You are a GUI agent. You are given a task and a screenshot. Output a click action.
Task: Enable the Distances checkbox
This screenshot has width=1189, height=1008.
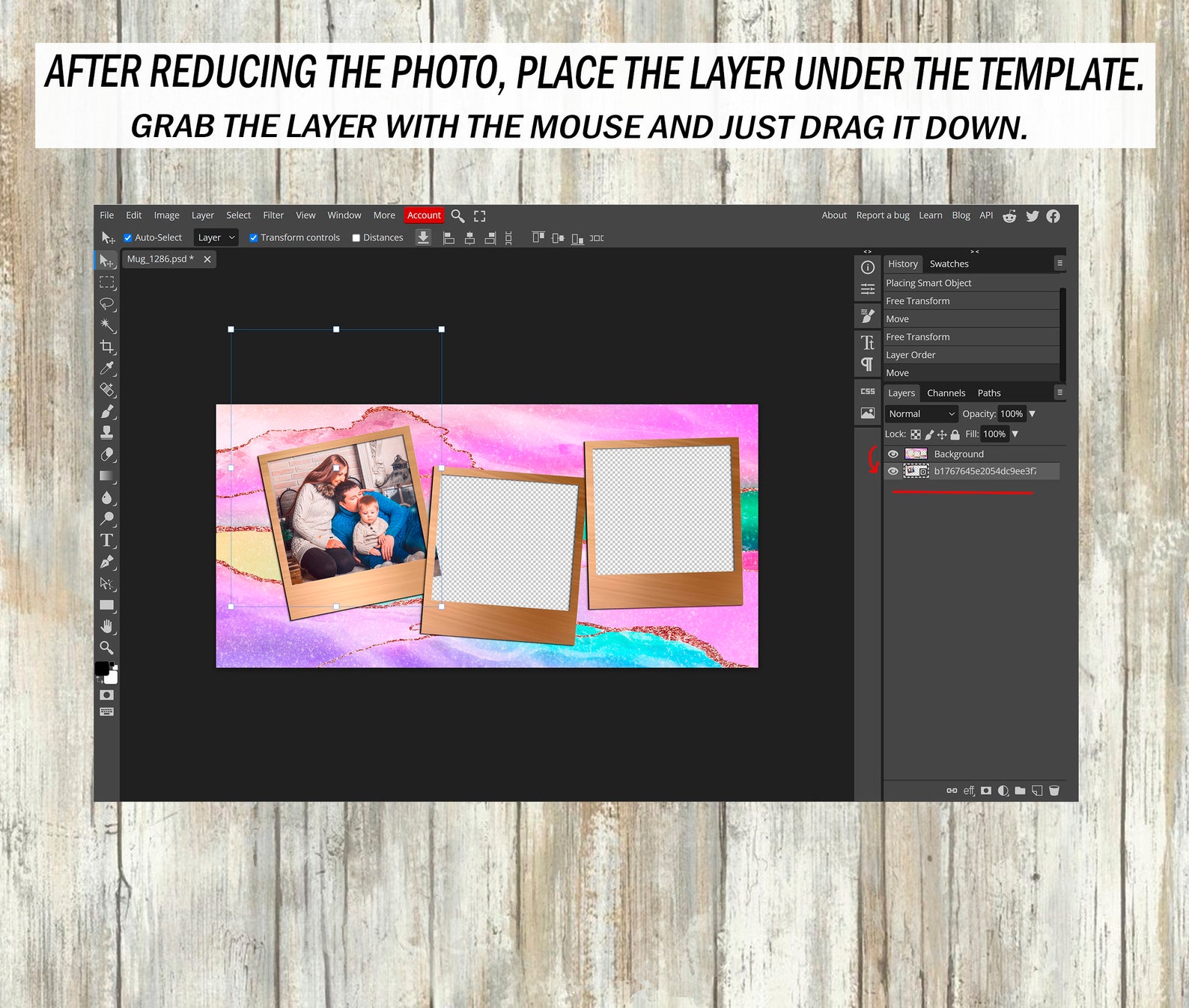click(356, 238)
